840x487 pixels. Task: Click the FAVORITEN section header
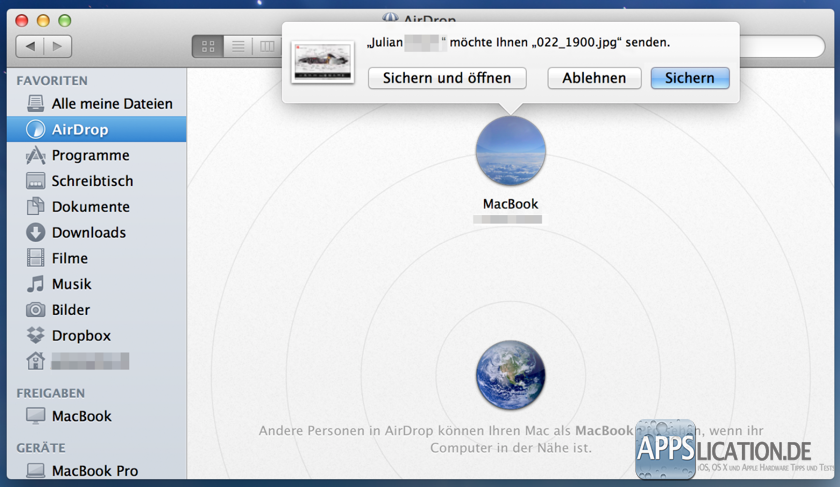[52, 80]
